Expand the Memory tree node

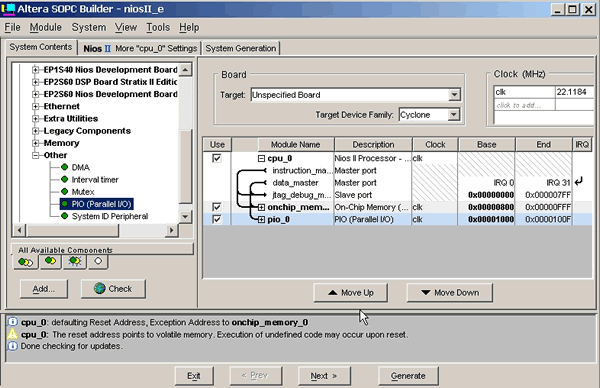click(x=36, y=143)
